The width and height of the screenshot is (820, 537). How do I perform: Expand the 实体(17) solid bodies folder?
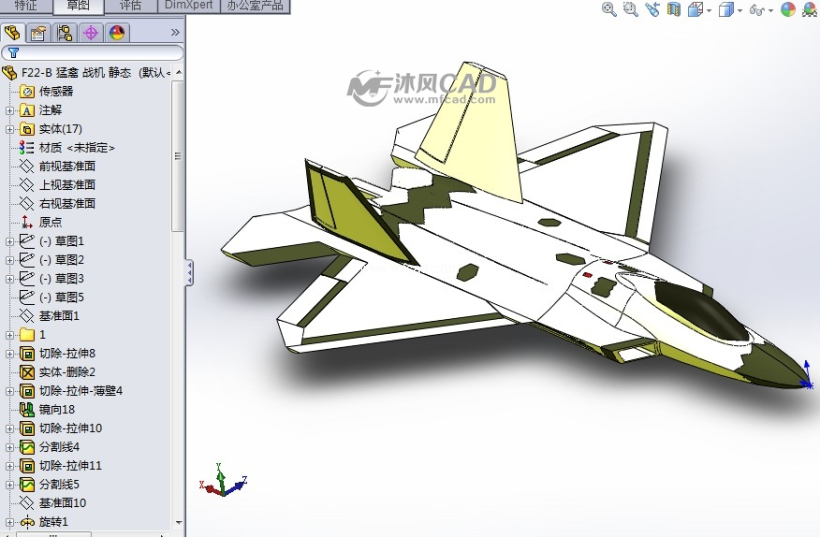9,129
